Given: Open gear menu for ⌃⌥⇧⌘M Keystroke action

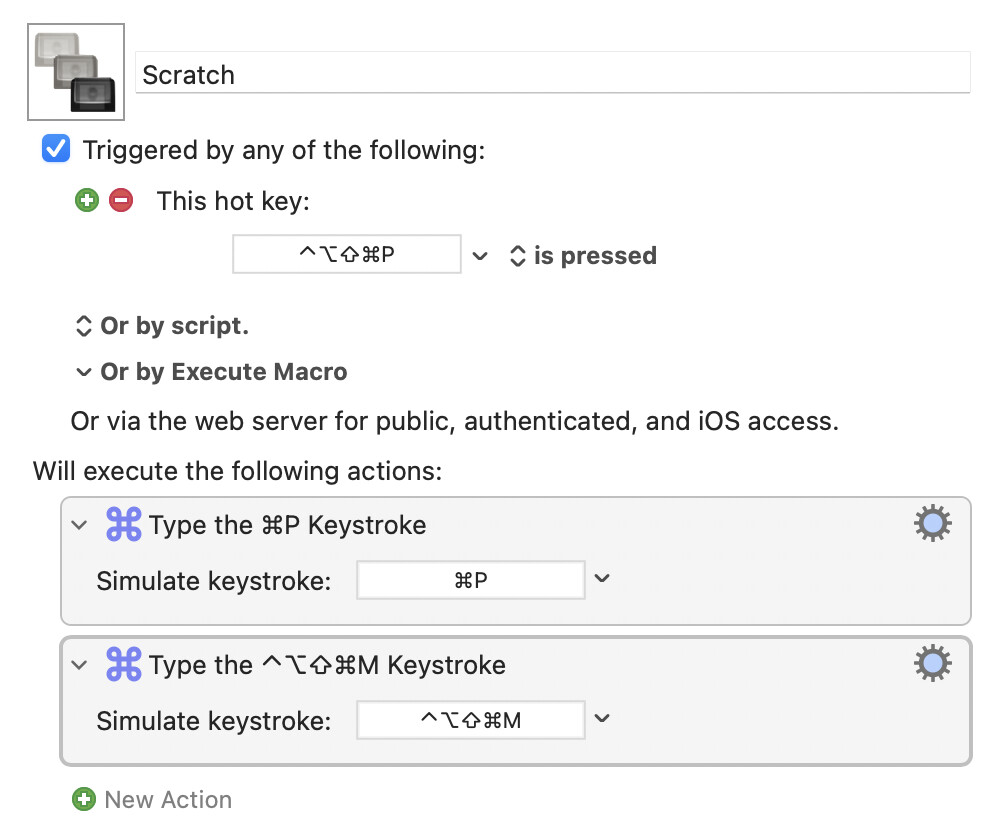Looking at the screenshot, I should (x=932, y=663).
